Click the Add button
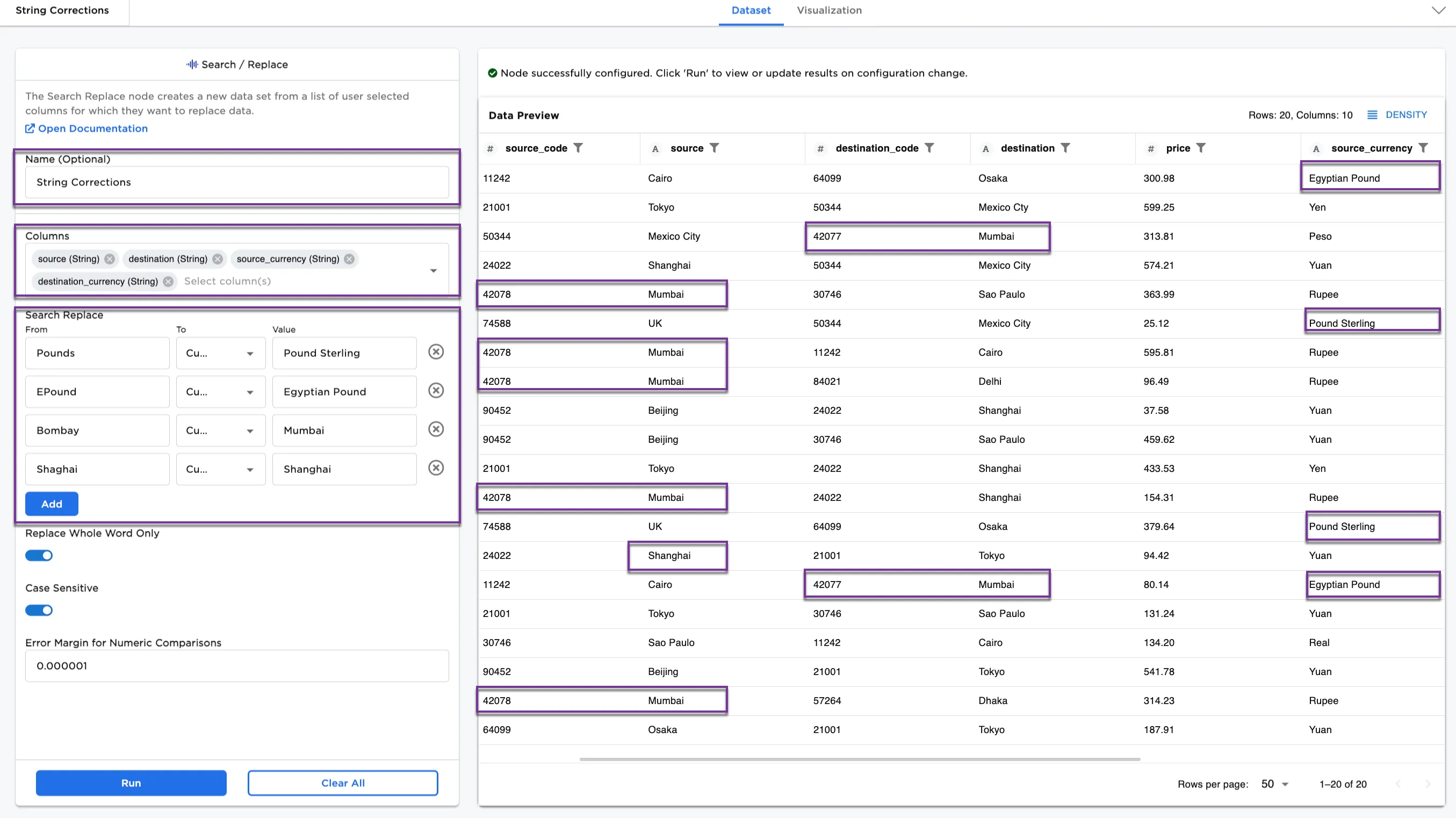 tap(52, 504)
